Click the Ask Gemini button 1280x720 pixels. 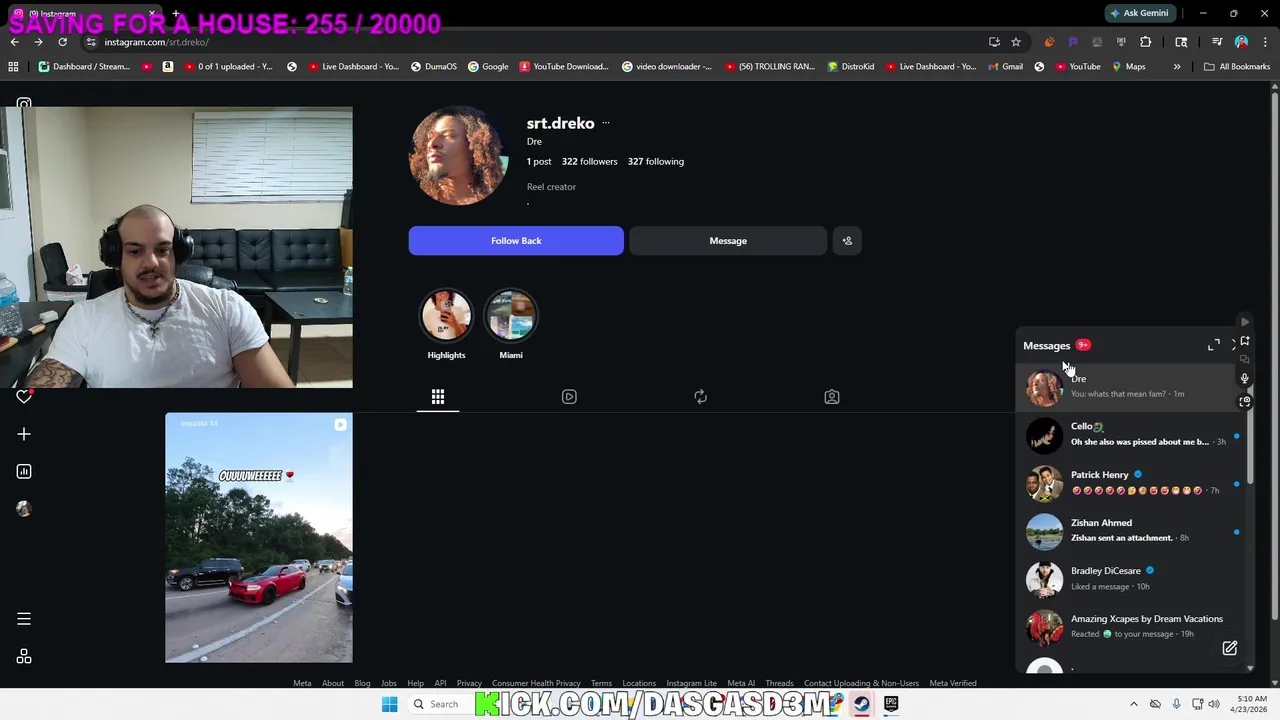point(1139,13)
